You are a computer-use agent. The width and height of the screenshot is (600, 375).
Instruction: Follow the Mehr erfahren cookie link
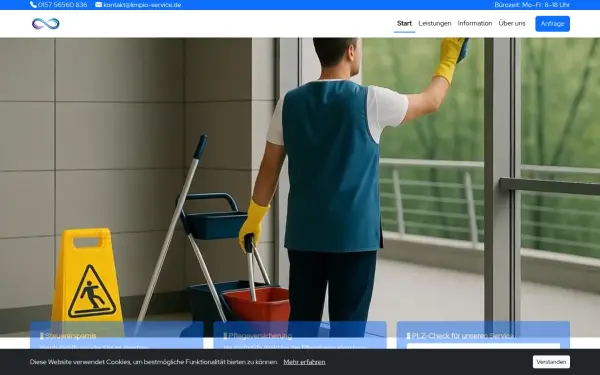point(304,362)
